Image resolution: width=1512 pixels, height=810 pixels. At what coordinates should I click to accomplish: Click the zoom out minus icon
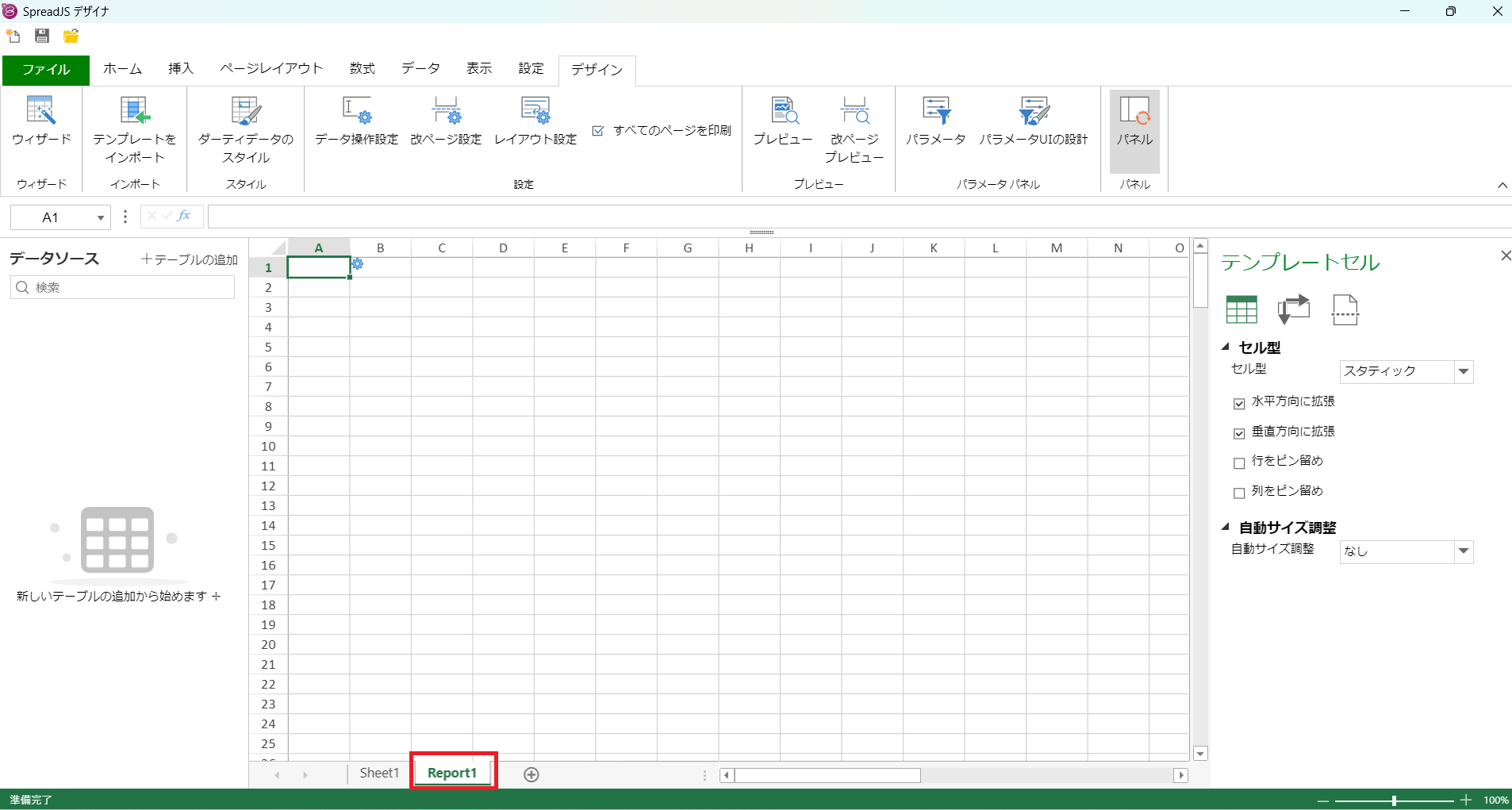1322,800
